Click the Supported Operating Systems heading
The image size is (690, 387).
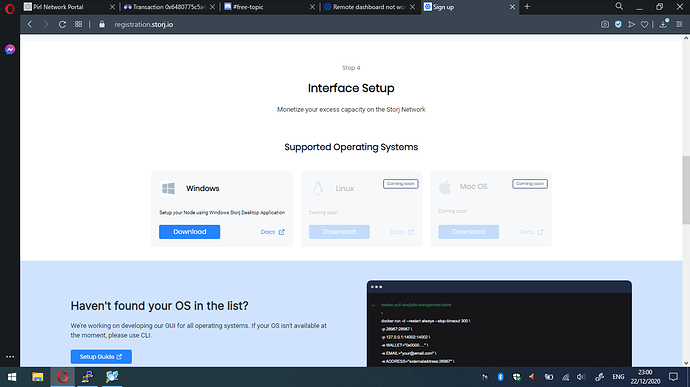tap(351, 147)
